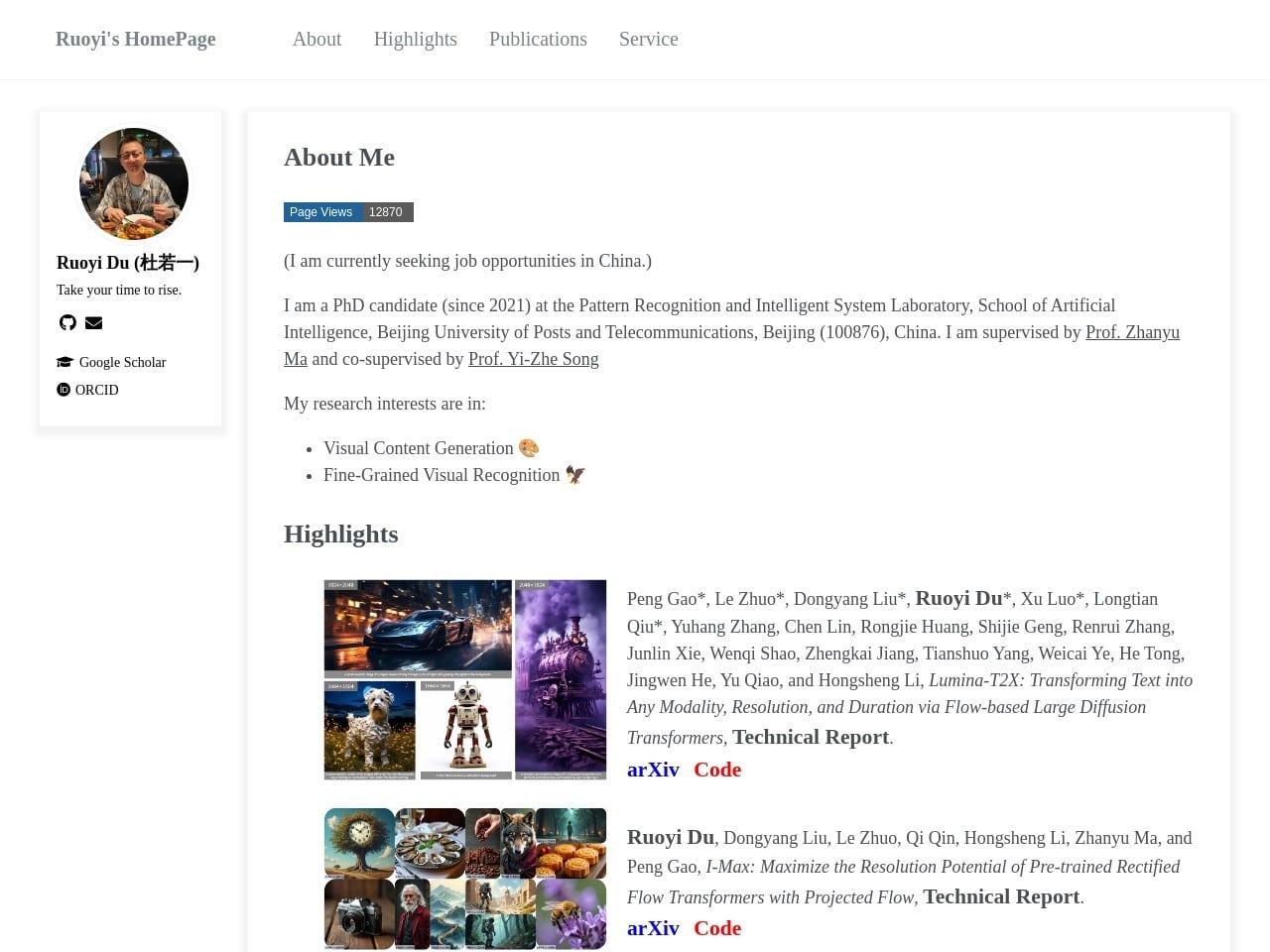Screen dimensions: 1270x952
Task: Click the email envelope icon
Action: 94,322
